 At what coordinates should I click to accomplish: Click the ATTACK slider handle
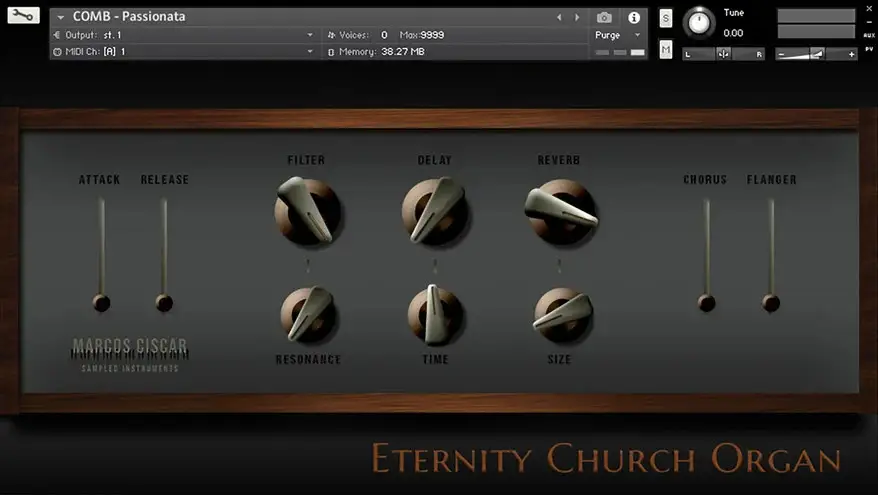(101, 303)
